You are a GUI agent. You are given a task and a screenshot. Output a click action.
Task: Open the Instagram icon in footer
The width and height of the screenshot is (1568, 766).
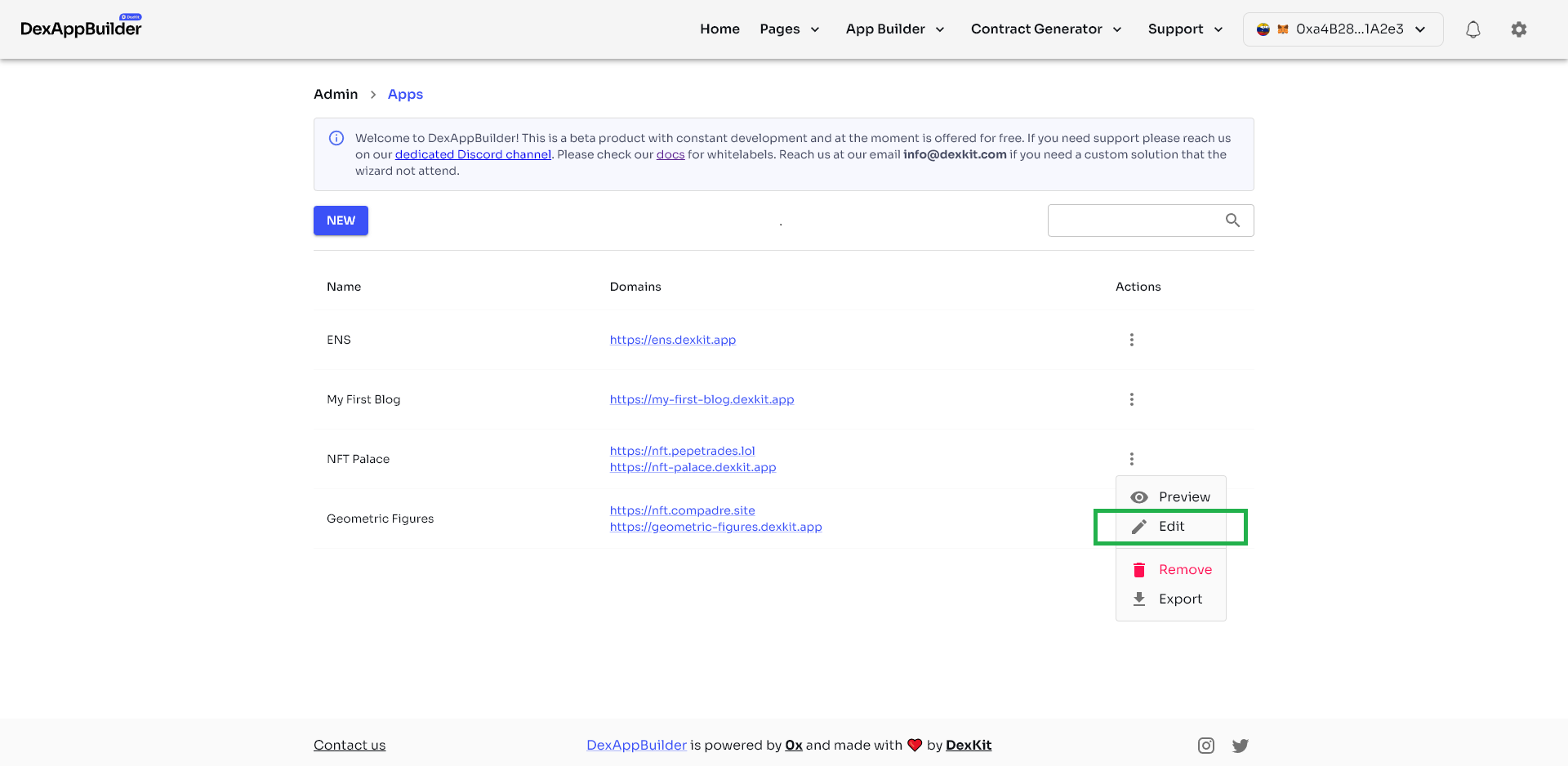(1205, 745)
